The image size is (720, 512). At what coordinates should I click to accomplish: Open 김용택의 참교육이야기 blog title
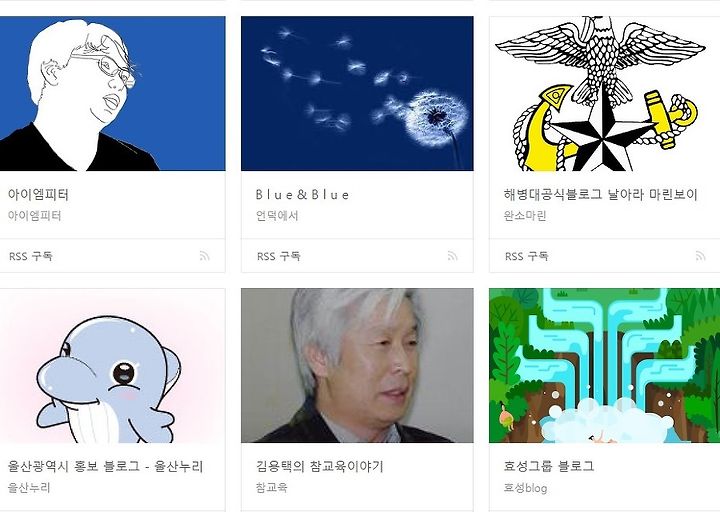click(320, 467)
